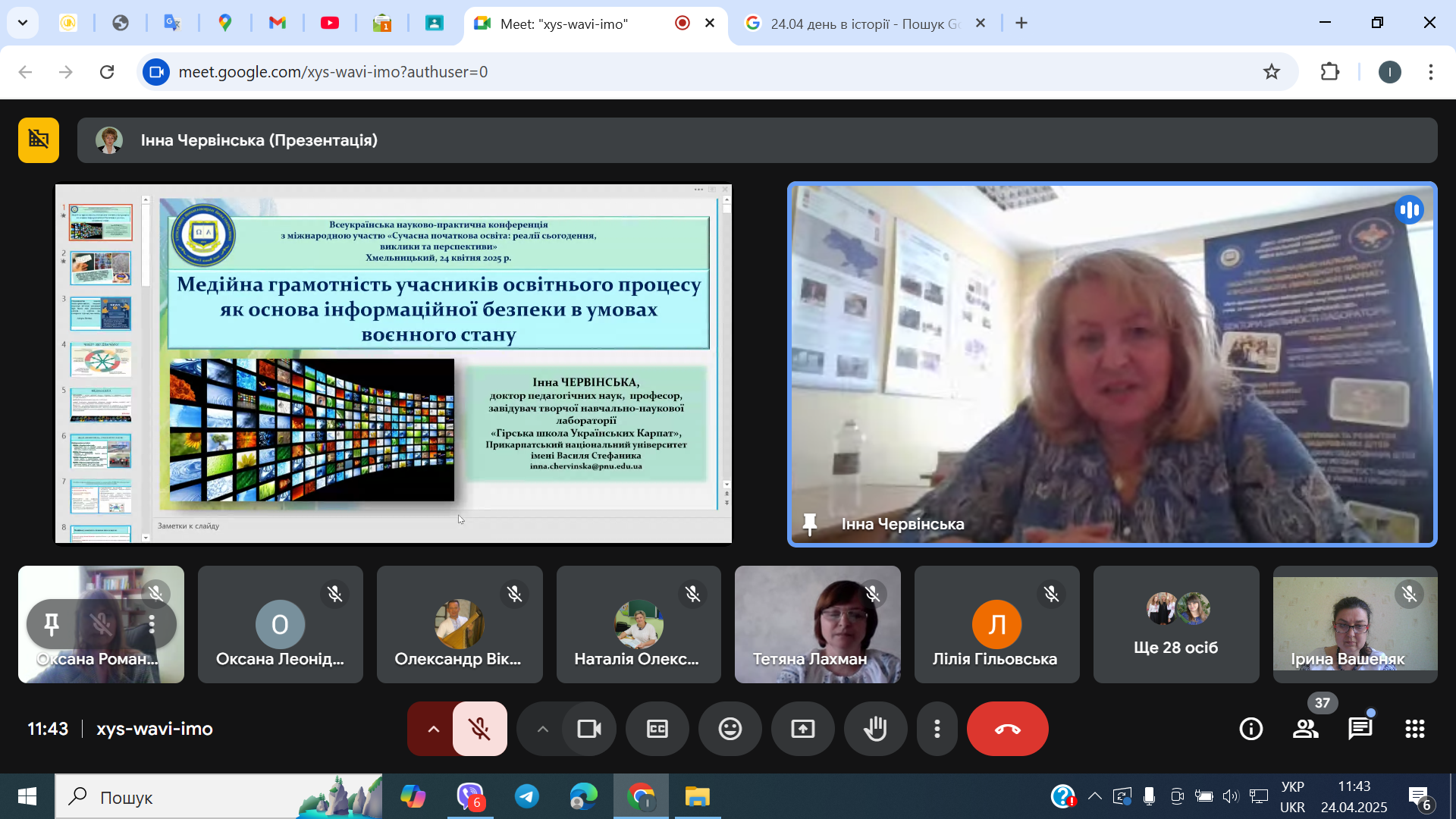Open the 'Ще 28 осіб' participants tile
Viewport: 1456px width, 819px height.
(1176, 624)
